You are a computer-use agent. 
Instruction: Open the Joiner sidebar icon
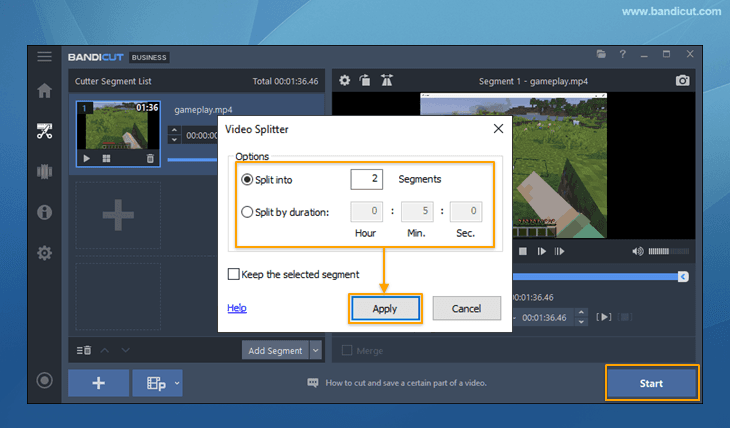45,172
